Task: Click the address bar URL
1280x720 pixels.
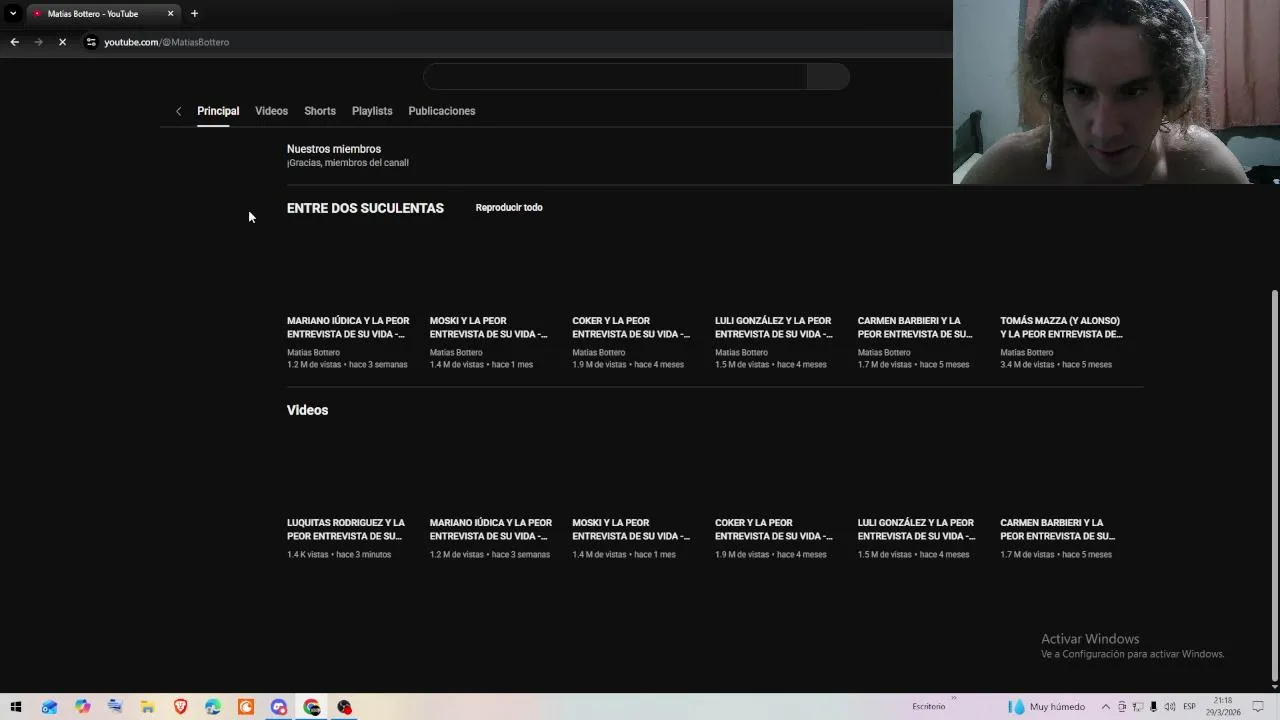Action: tap(167, 42)
